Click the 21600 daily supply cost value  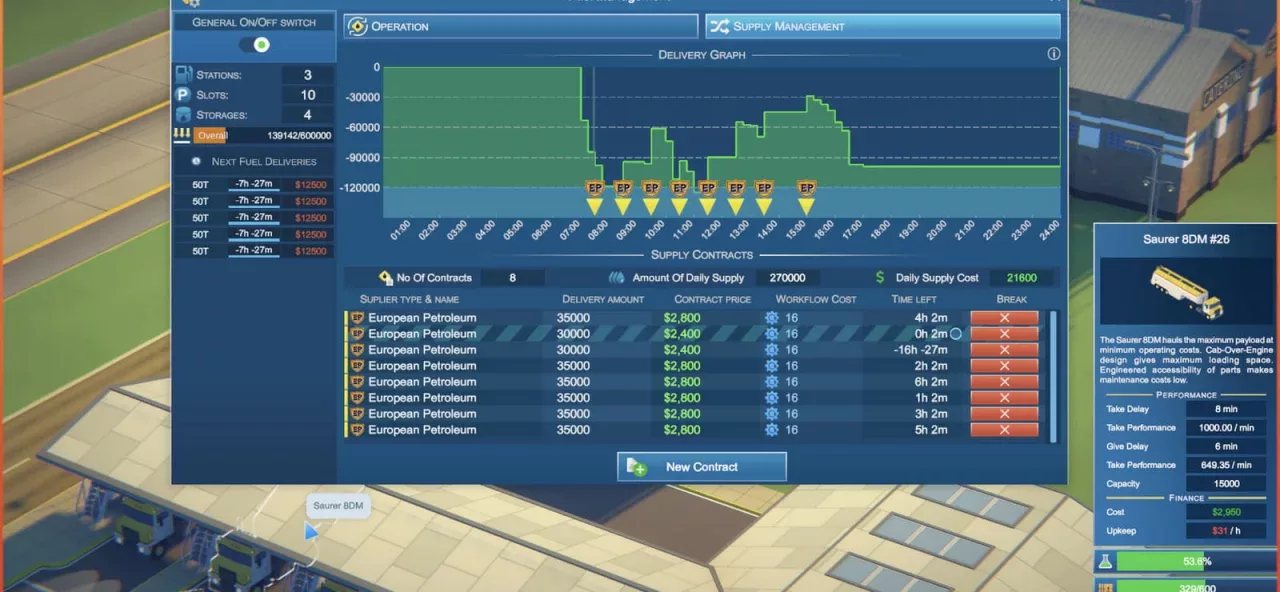point(1022,278)
